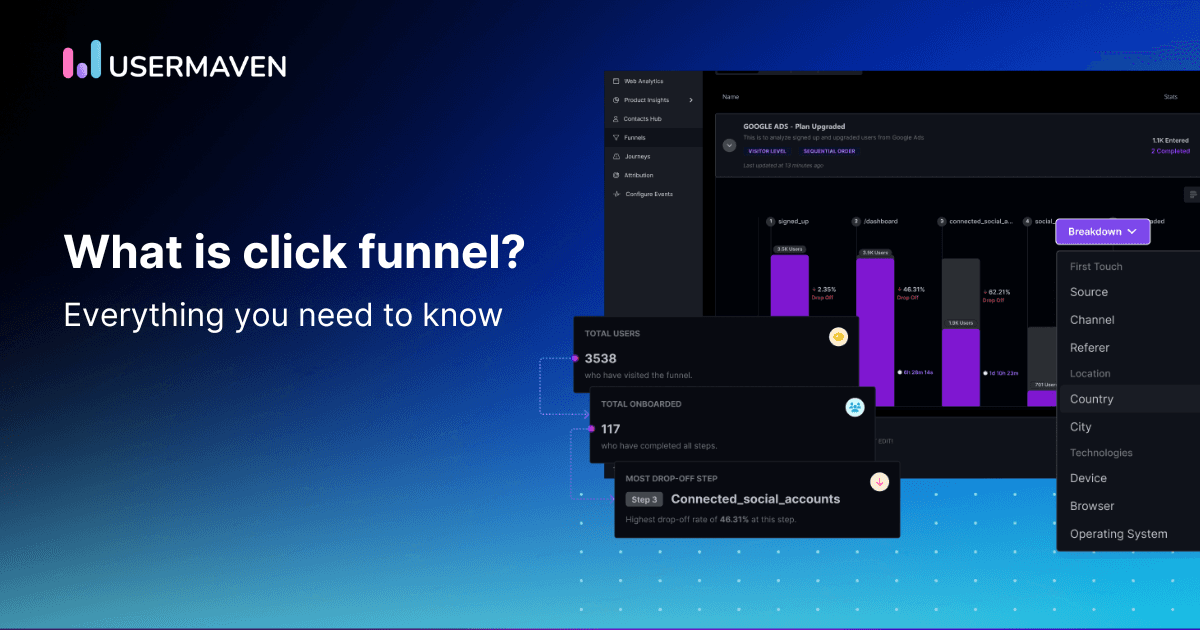Click the Contacts Hub person icon
Viewport: 1200px width, 630px height.
click(x=616, y=119)
